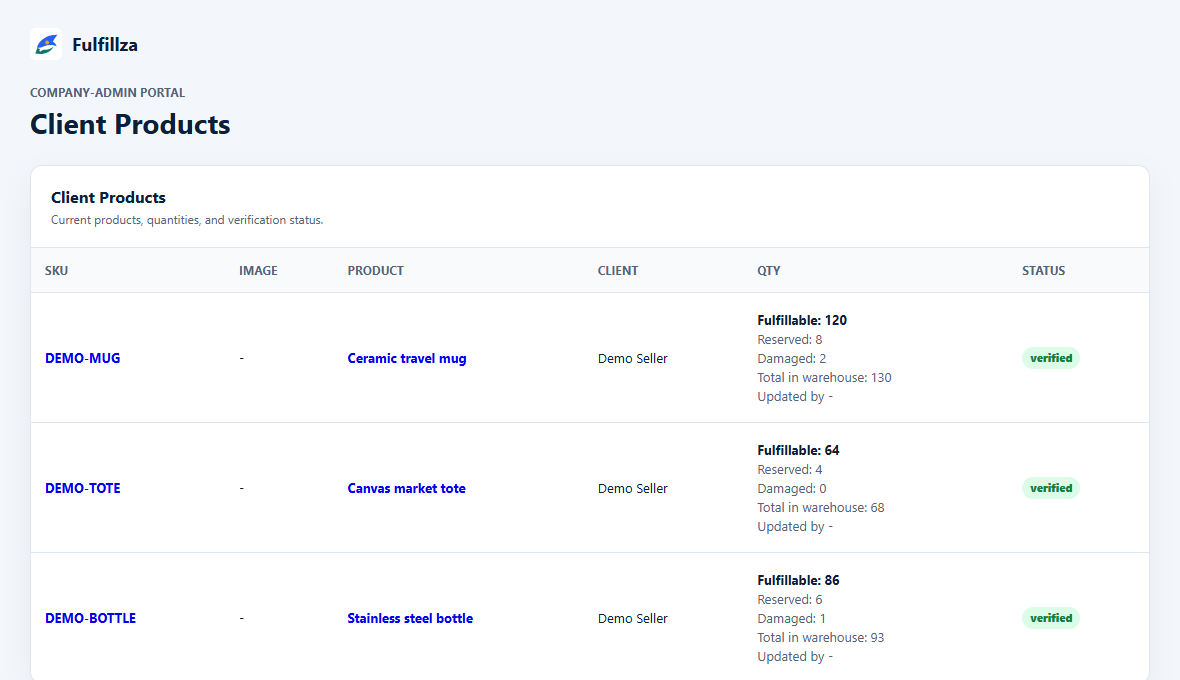Click the image placeholder dash for DEMO-BOTTLE
Viewport: 1180px width, 680px height.
click(x=242, y=619)
